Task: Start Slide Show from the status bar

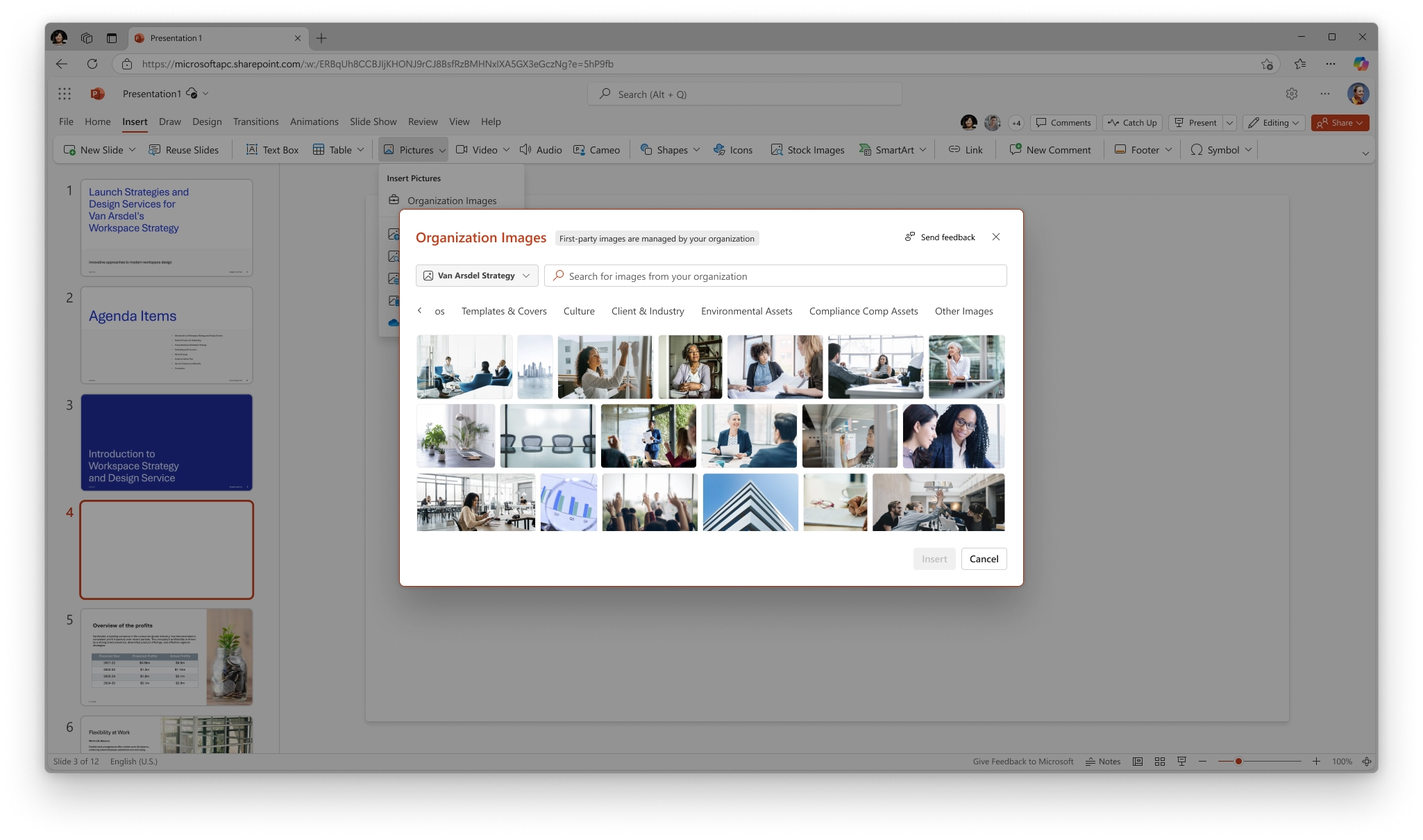Action: [x=1180, y=761]
